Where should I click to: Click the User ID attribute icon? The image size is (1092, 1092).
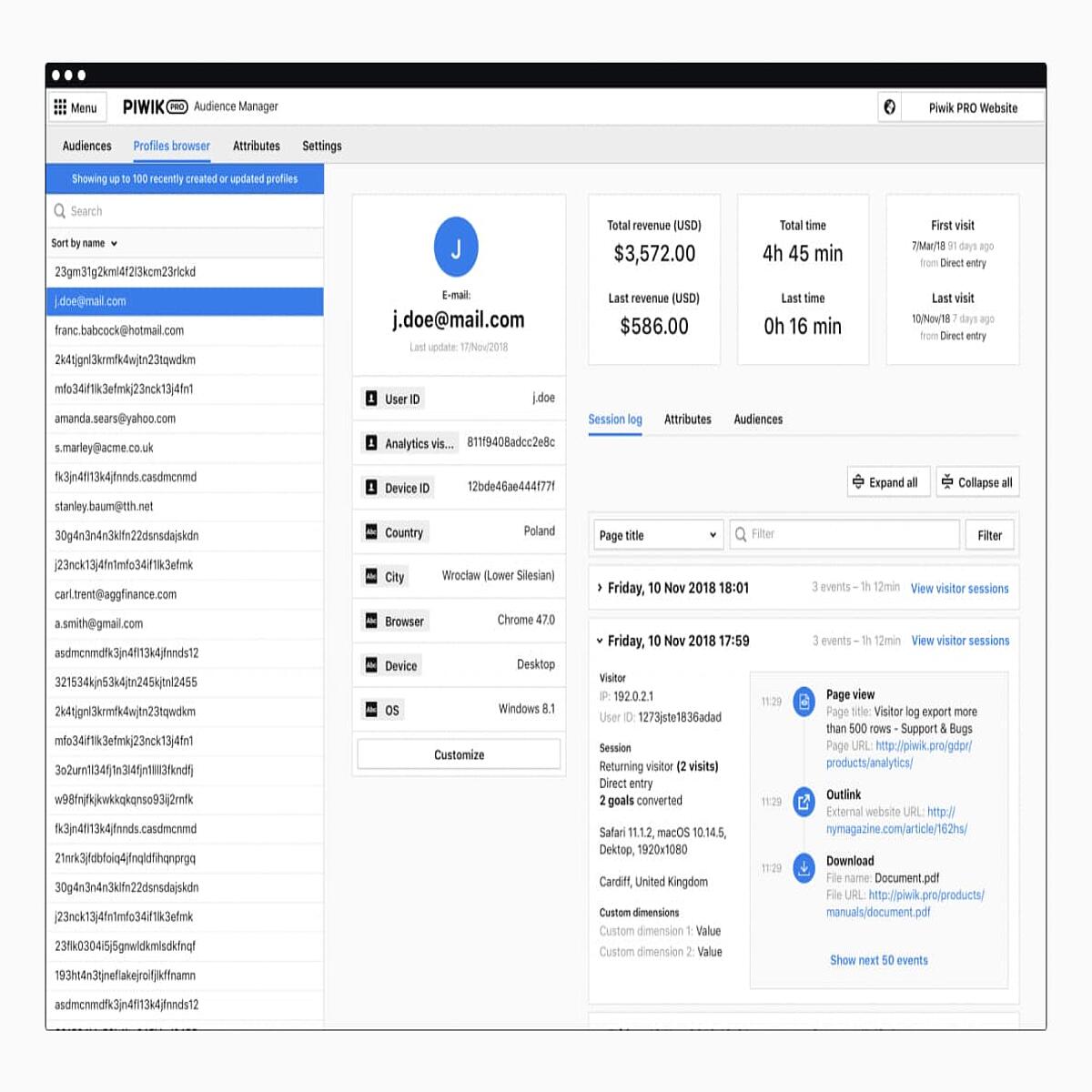pos(371,399)
